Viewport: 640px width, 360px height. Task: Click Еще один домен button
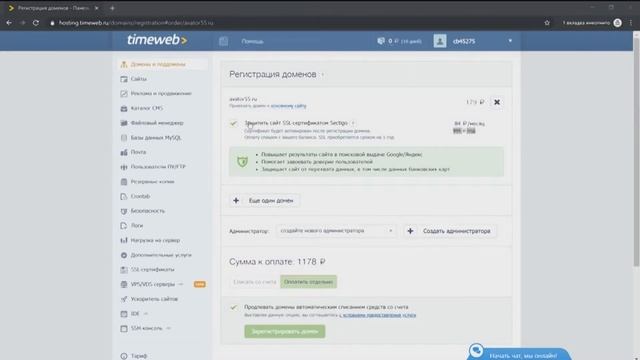[264, 200]
